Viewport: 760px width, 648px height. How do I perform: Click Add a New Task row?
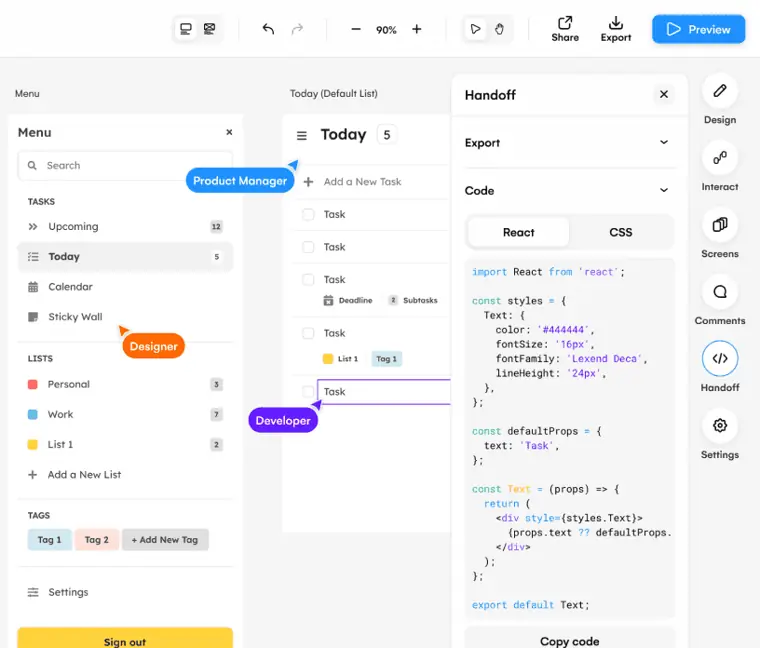pyautogui.click(x=373, y=182)
